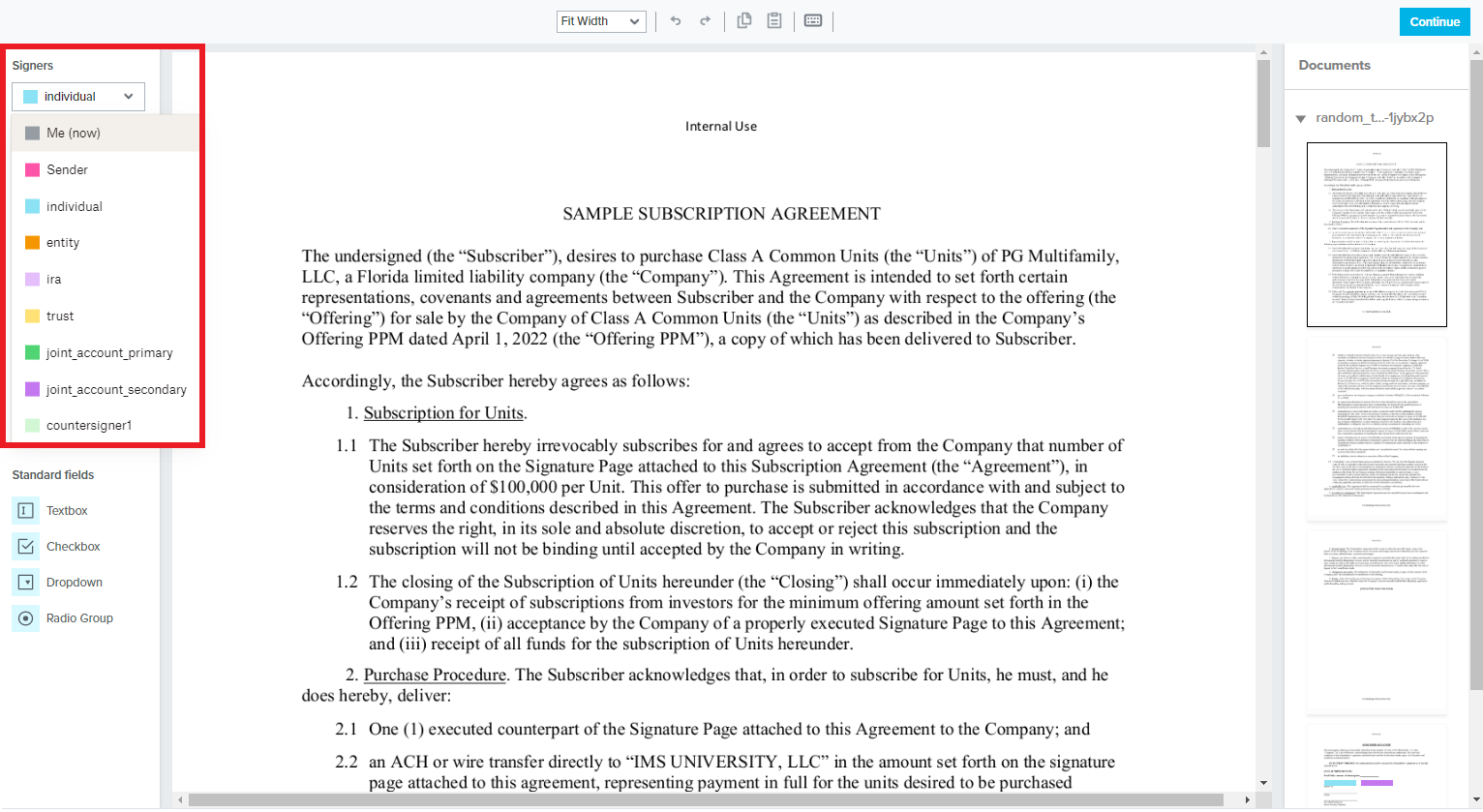This screenshot has width=1483, height=812.
Task: Click the Textbox label
Action: tap(67, 511)
